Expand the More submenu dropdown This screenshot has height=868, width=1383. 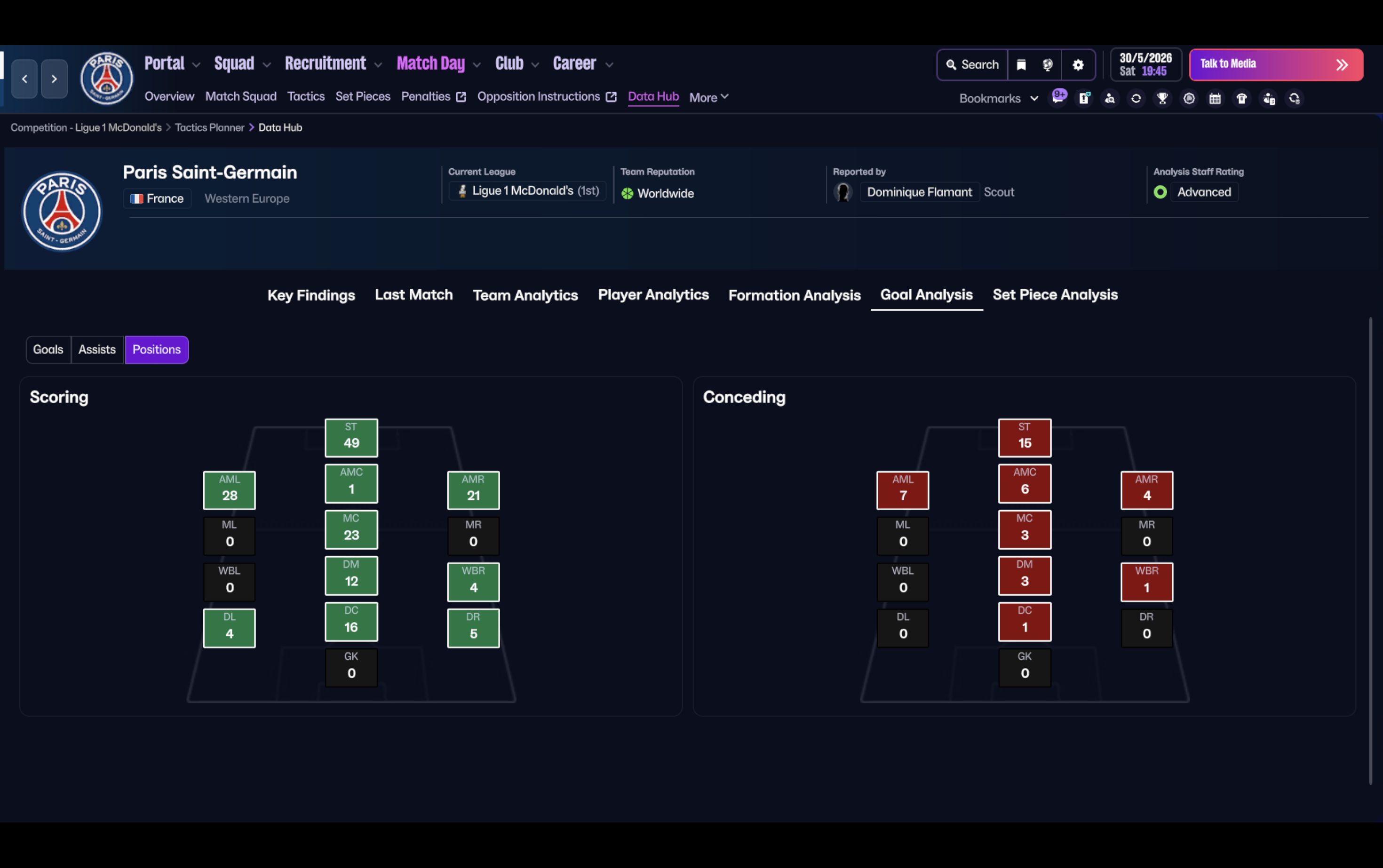[709, 97]
